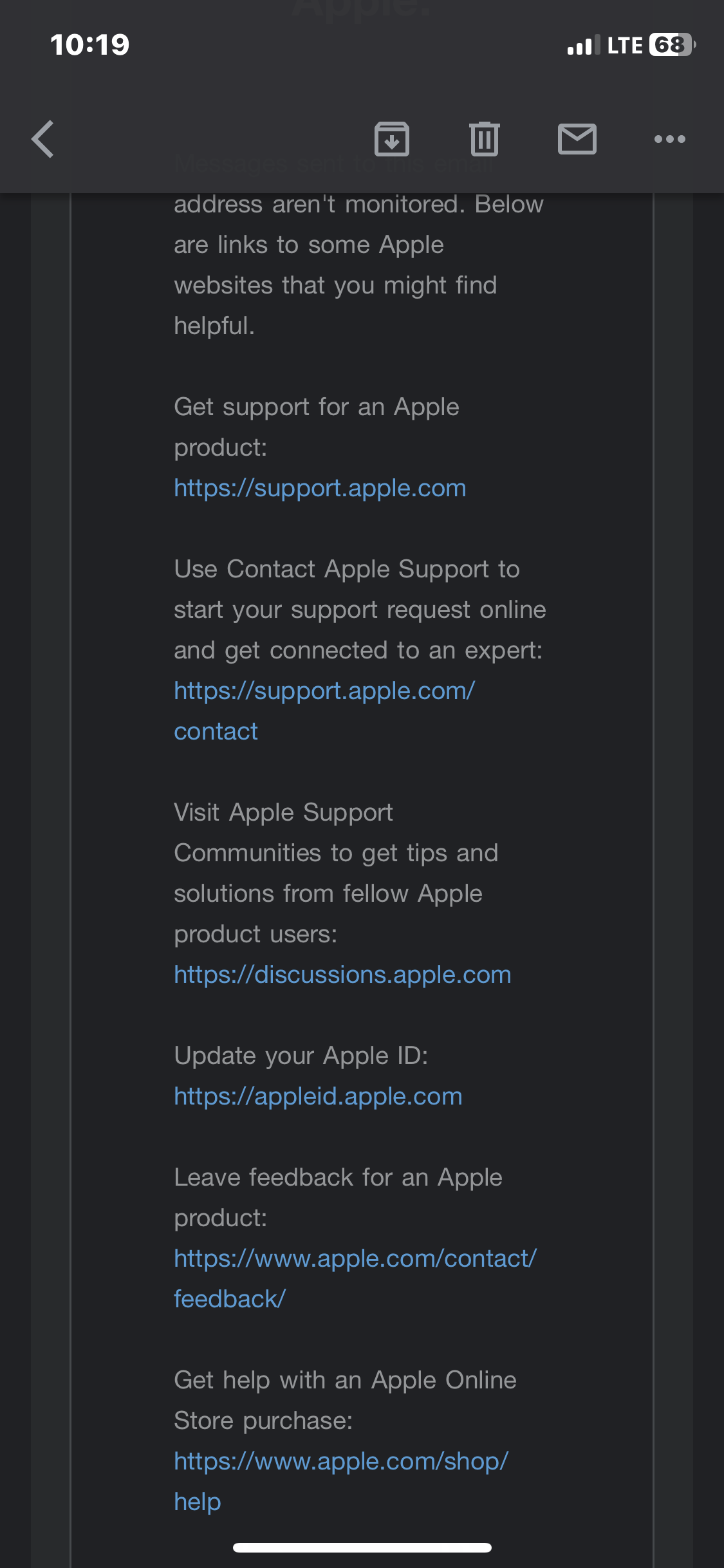Open the appleid.apple.com link
Image resolution: width=724 pixels, height=1568 pixels.
pyautogui.click(x=318, y=1096)
